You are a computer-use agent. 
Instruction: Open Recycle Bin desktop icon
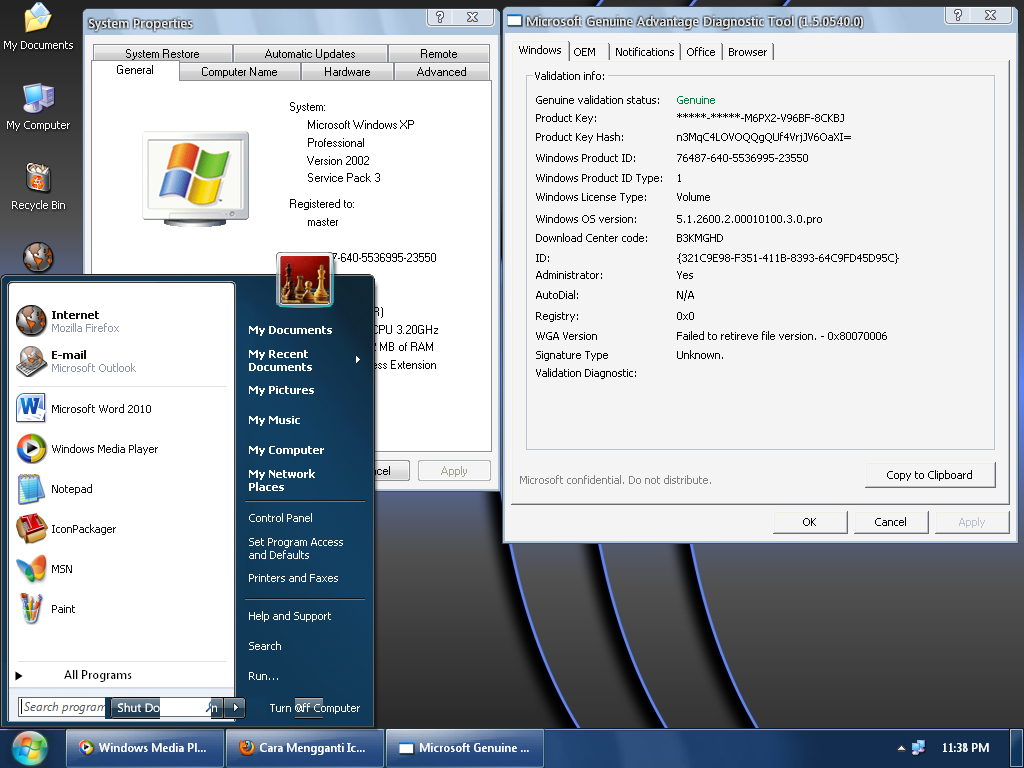38,187
